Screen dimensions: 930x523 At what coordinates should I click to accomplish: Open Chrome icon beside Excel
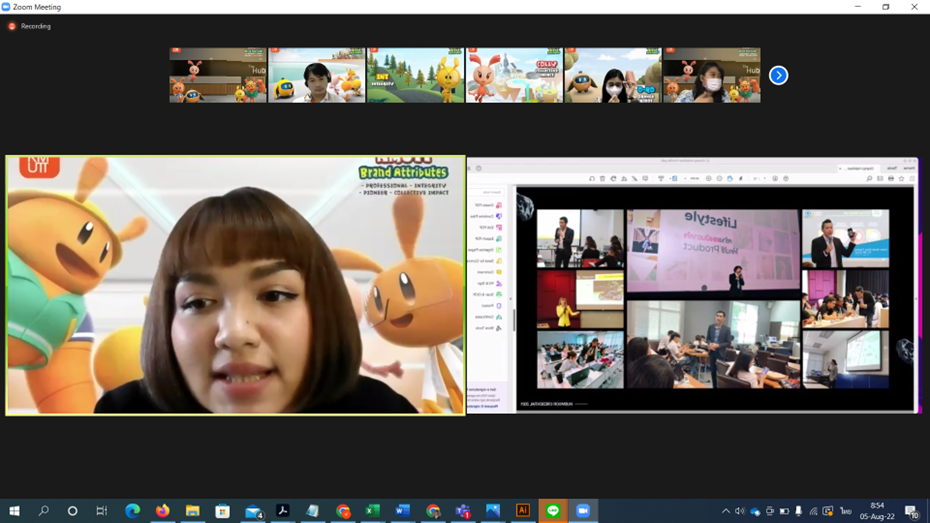(343, 511)
